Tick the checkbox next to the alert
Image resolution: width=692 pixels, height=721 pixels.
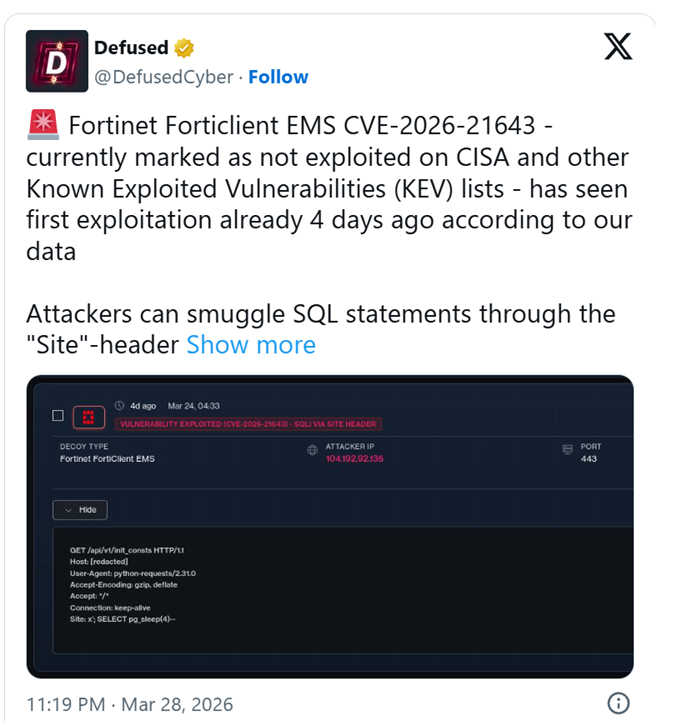58,415
